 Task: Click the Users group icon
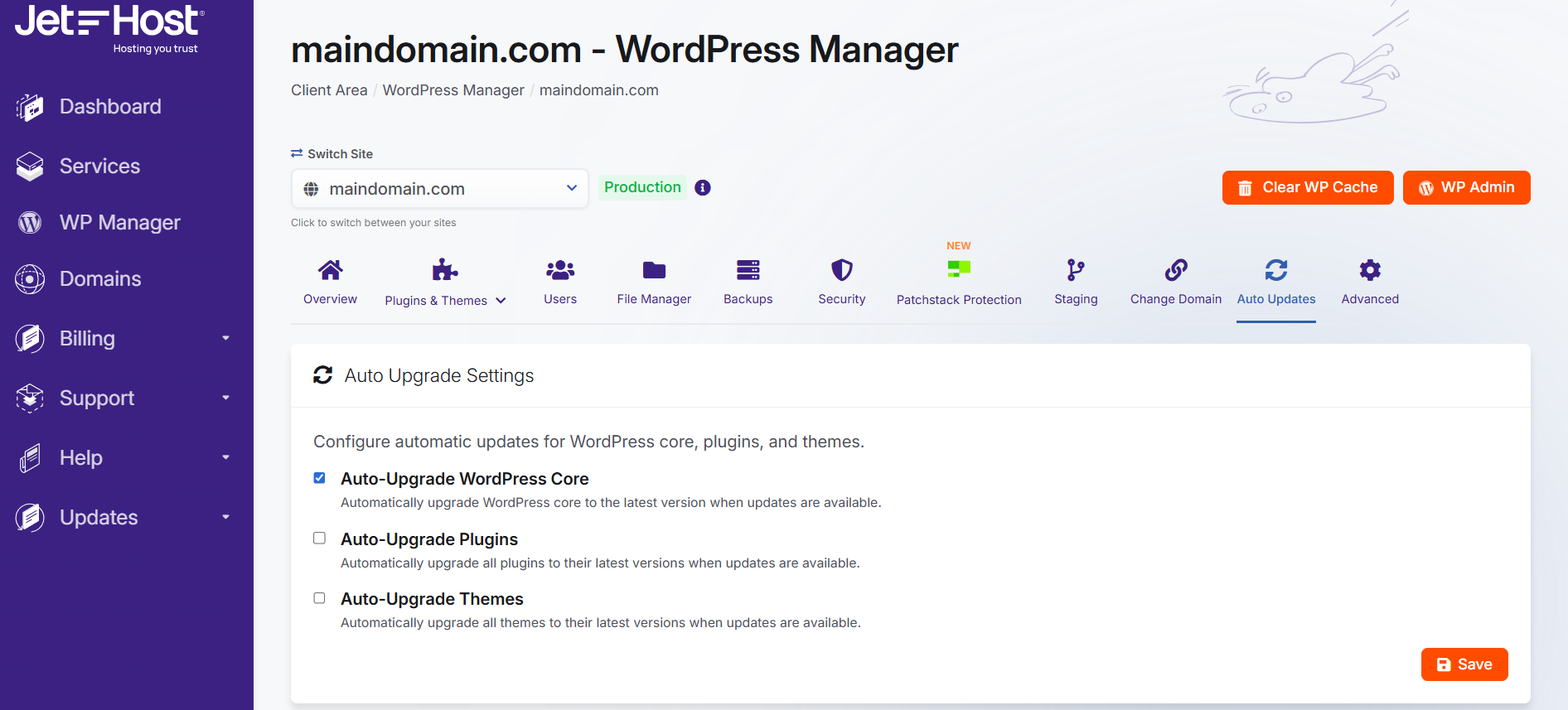[x=560, y=270]
